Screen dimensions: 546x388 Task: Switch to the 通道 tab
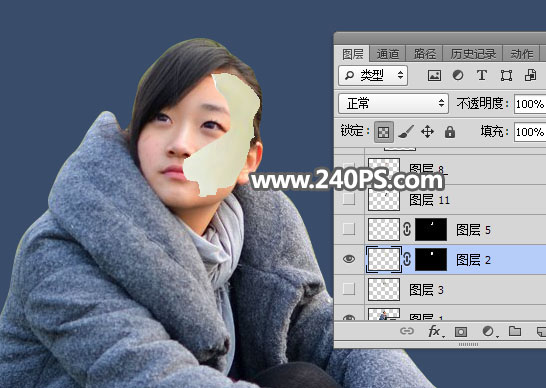tap(388, 54)
